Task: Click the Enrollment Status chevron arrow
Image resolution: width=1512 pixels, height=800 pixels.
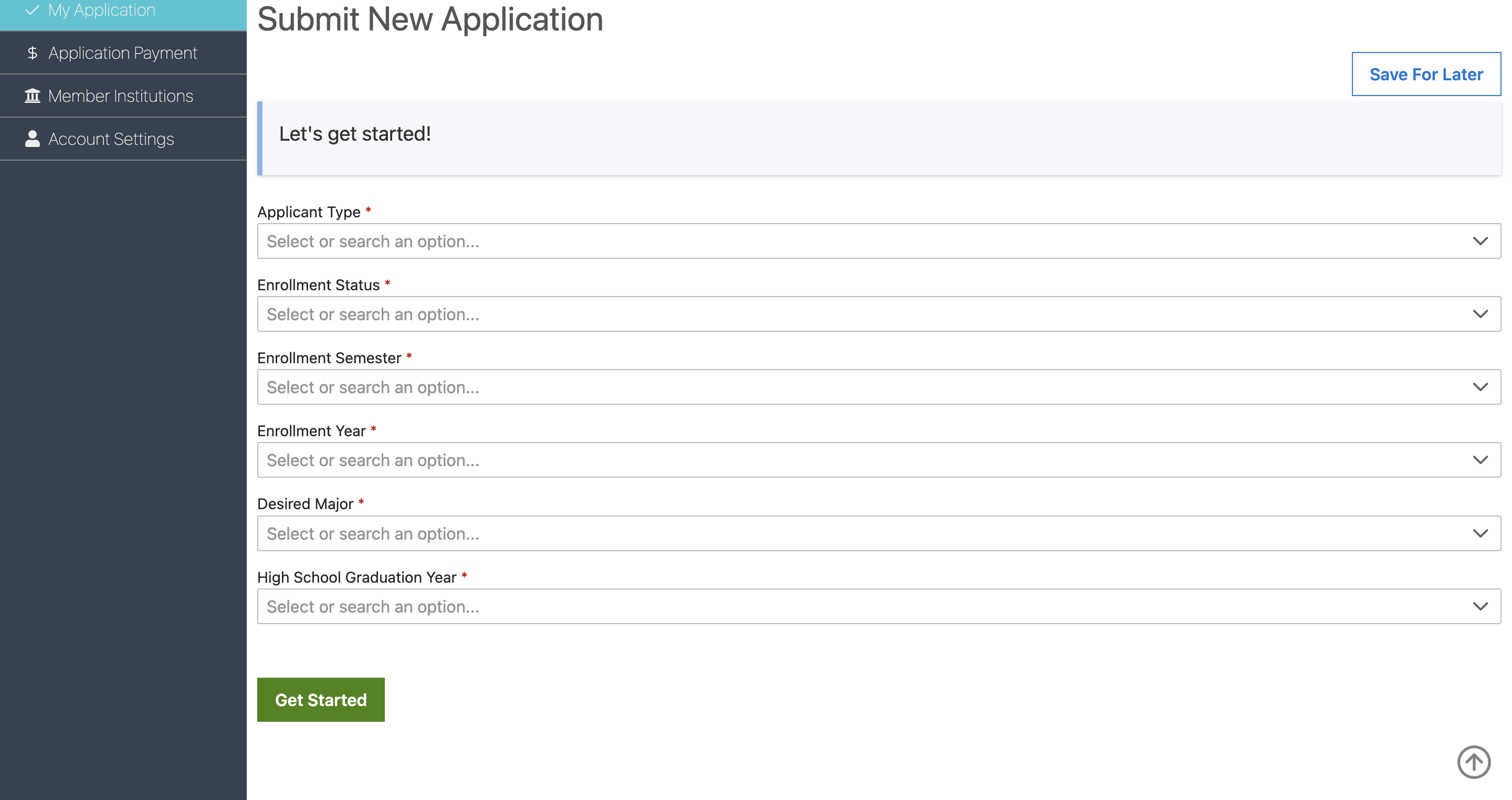Action: [x=1480, y=314]
